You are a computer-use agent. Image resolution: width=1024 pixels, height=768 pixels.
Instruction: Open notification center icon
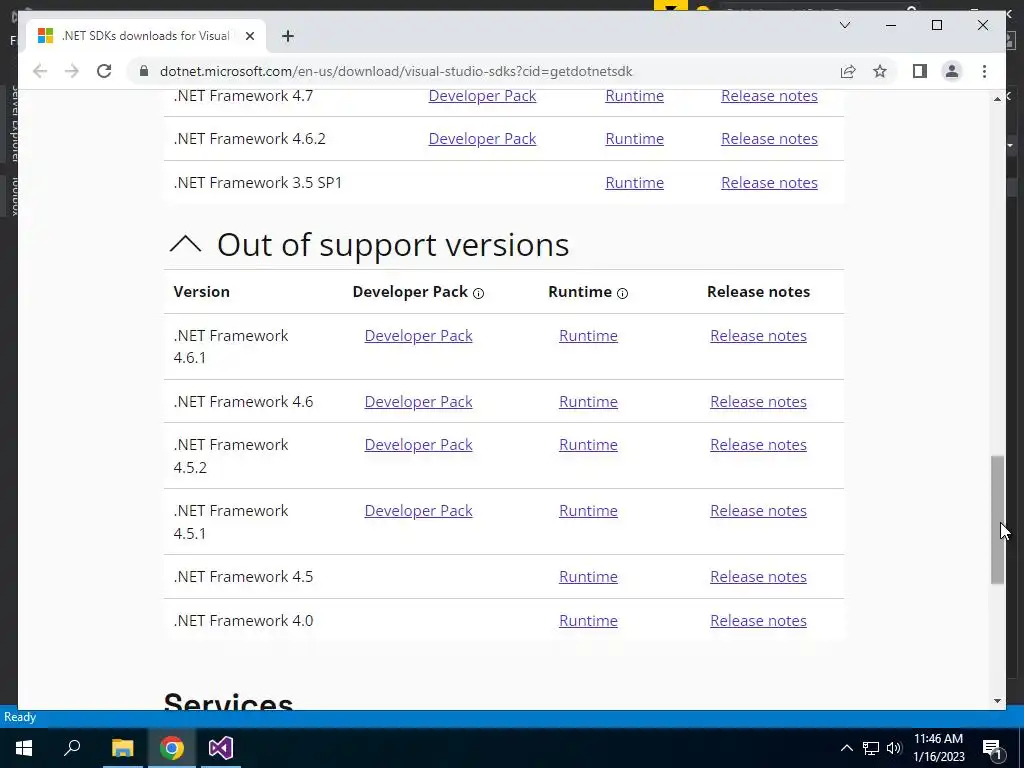[x=992, y=748]
